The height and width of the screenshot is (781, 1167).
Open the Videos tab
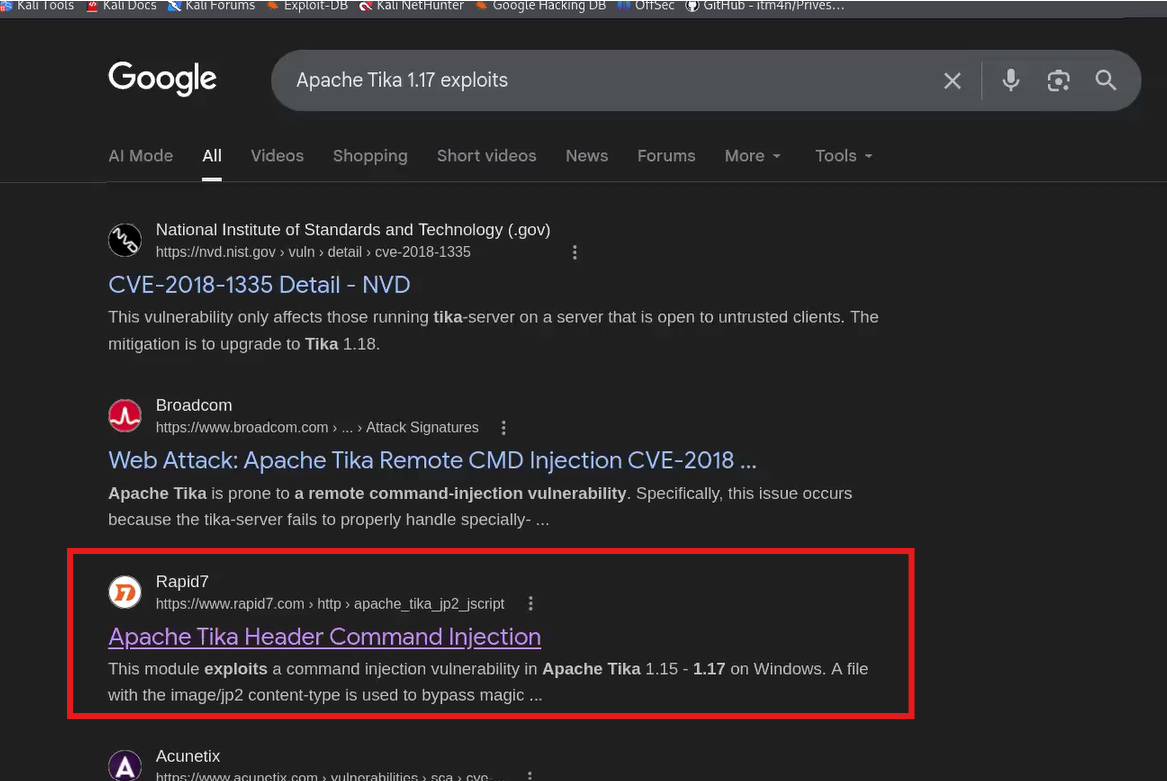(x=277, y=156)
